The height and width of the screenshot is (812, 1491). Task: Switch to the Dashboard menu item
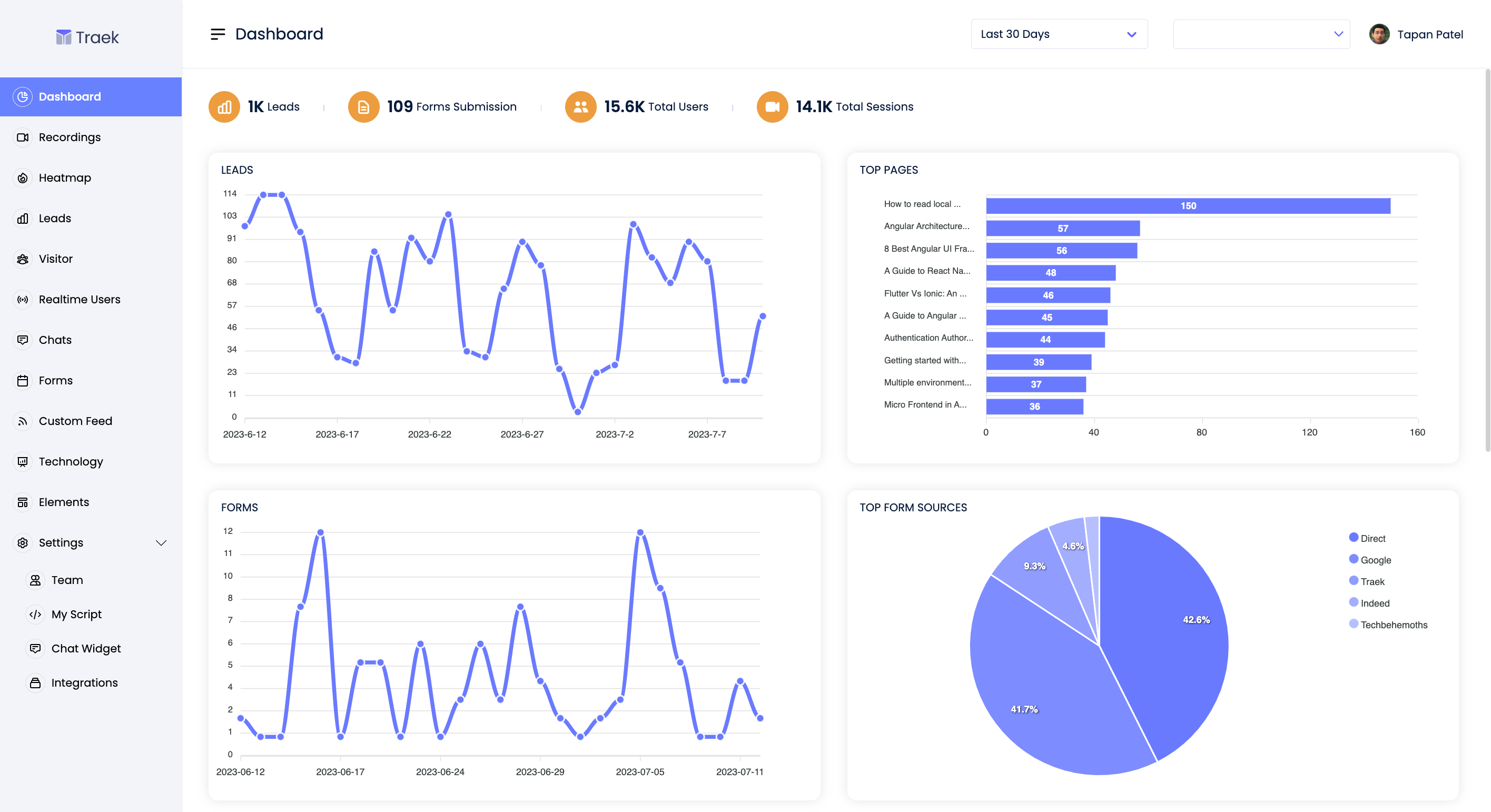click(70, 97)
